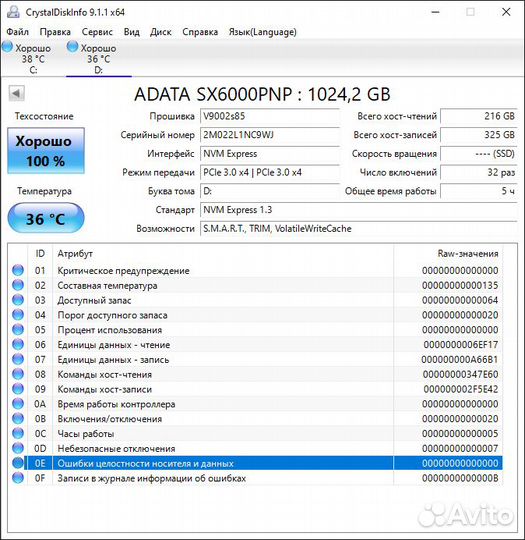Click status orb for attribute 0A

18,404
